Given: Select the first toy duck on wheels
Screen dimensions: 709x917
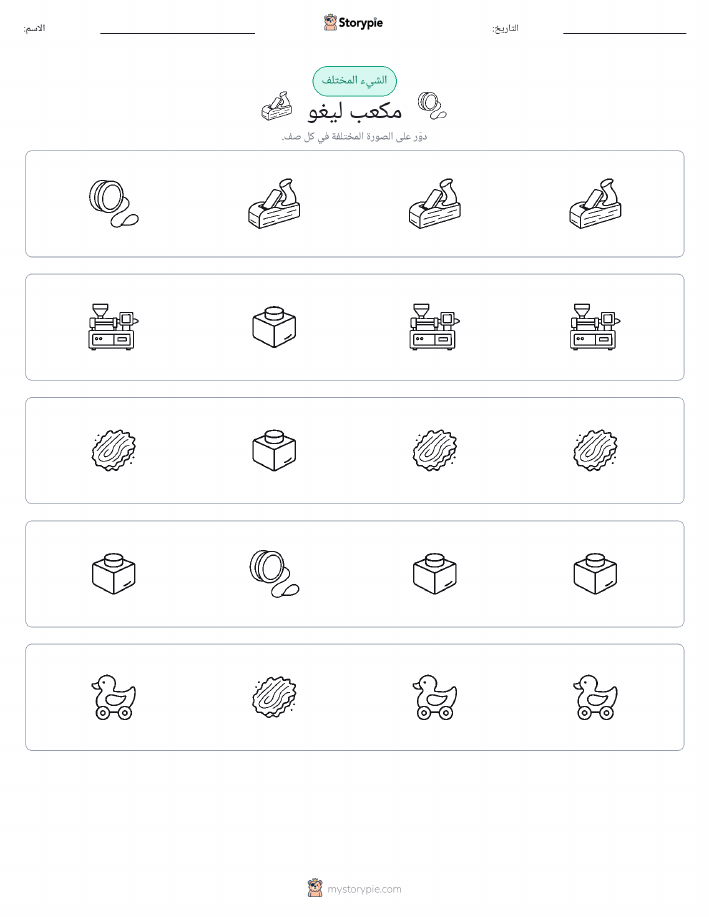Looking at the screenshot, I should coord(113,697).
